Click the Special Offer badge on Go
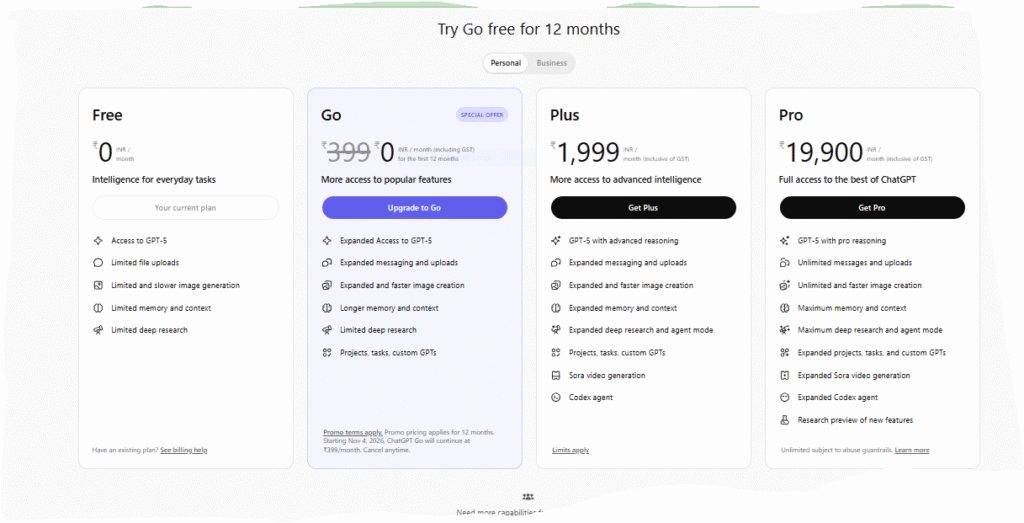The height and width of the screenshot is (523, 1024). coord(482,115)
